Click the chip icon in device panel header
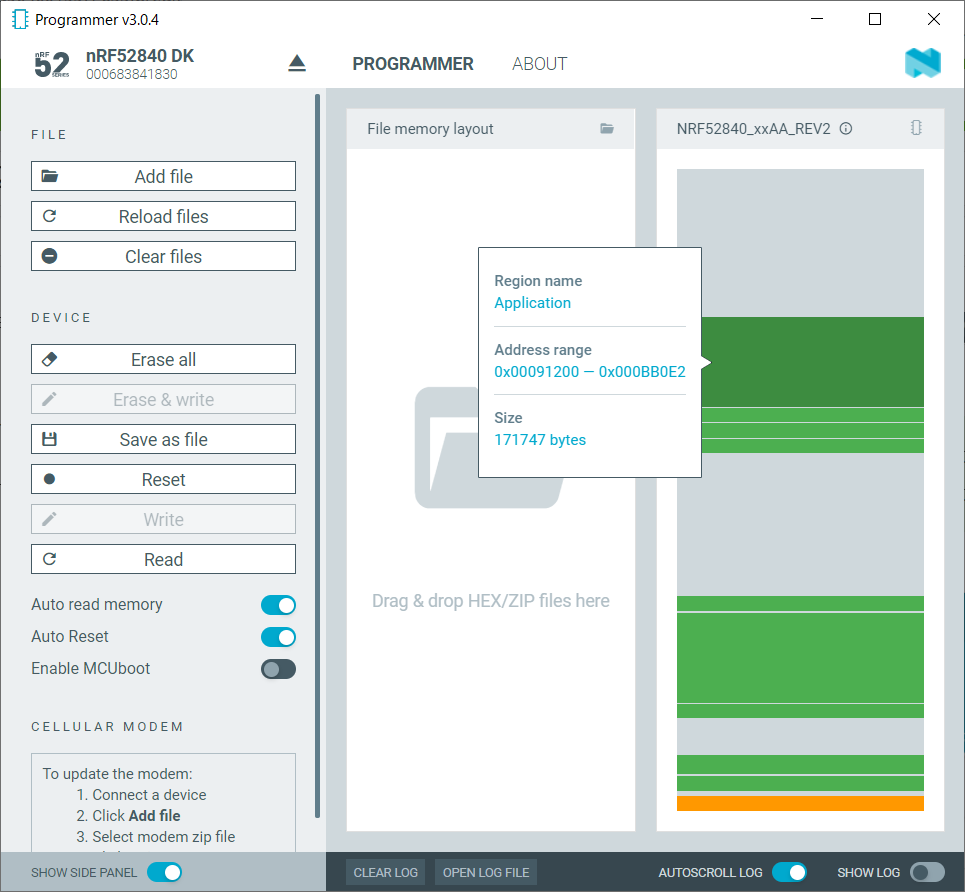Image resolution: width=965 pixels, height=892 pixels. click(916, 127)
